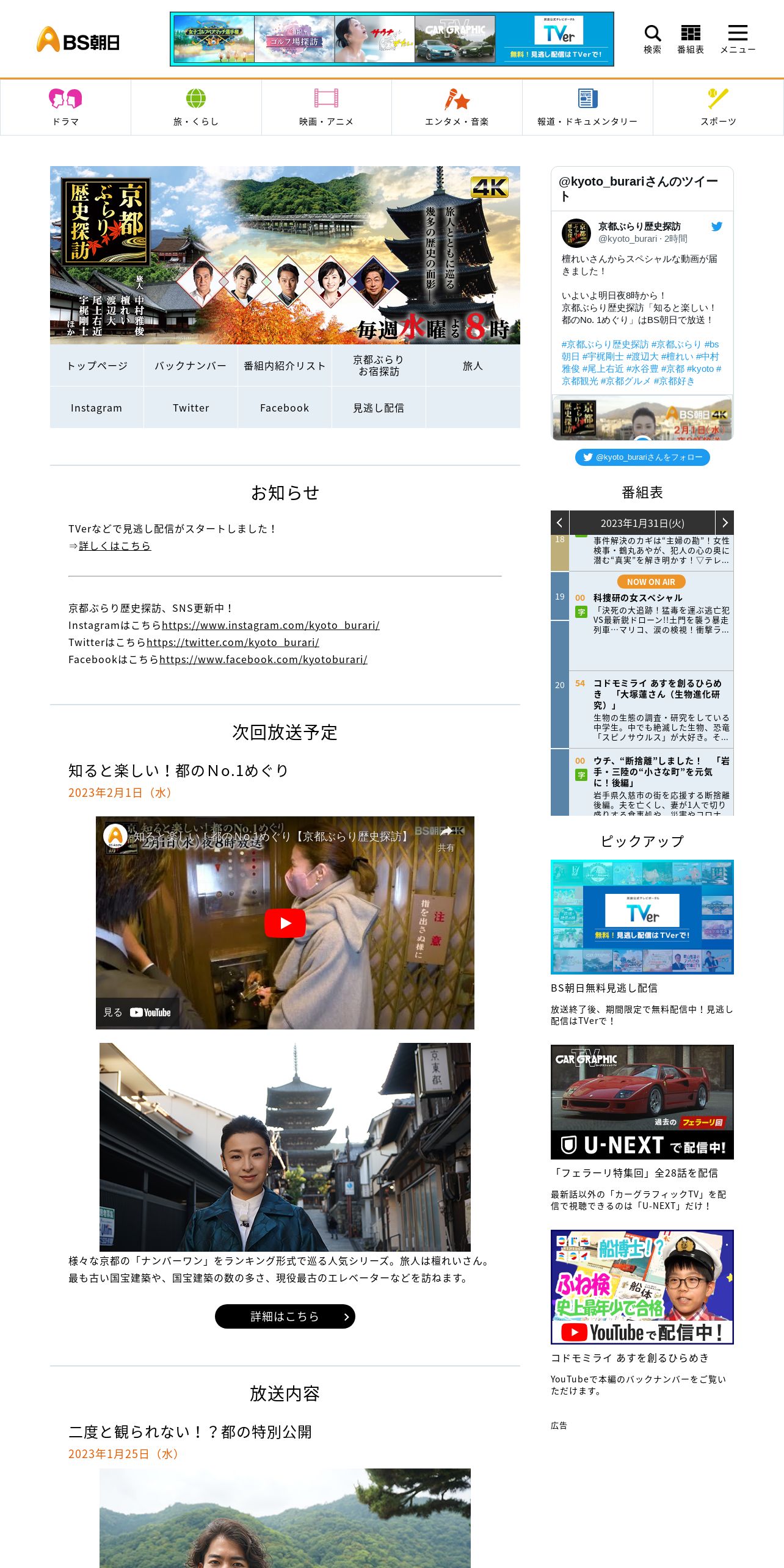Click the date 2023年1月31日(火) header
The height and width of the screenshot is (1568, 784).
(x=642, y=523)
